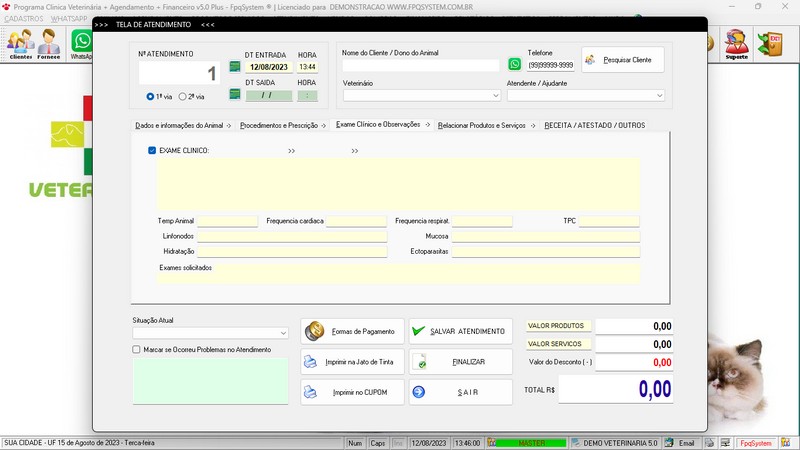The width and height of the screenshot is (800, 450).
Task: Click the Formas de Pagamento button label
Action: click(x=363, y=332)
